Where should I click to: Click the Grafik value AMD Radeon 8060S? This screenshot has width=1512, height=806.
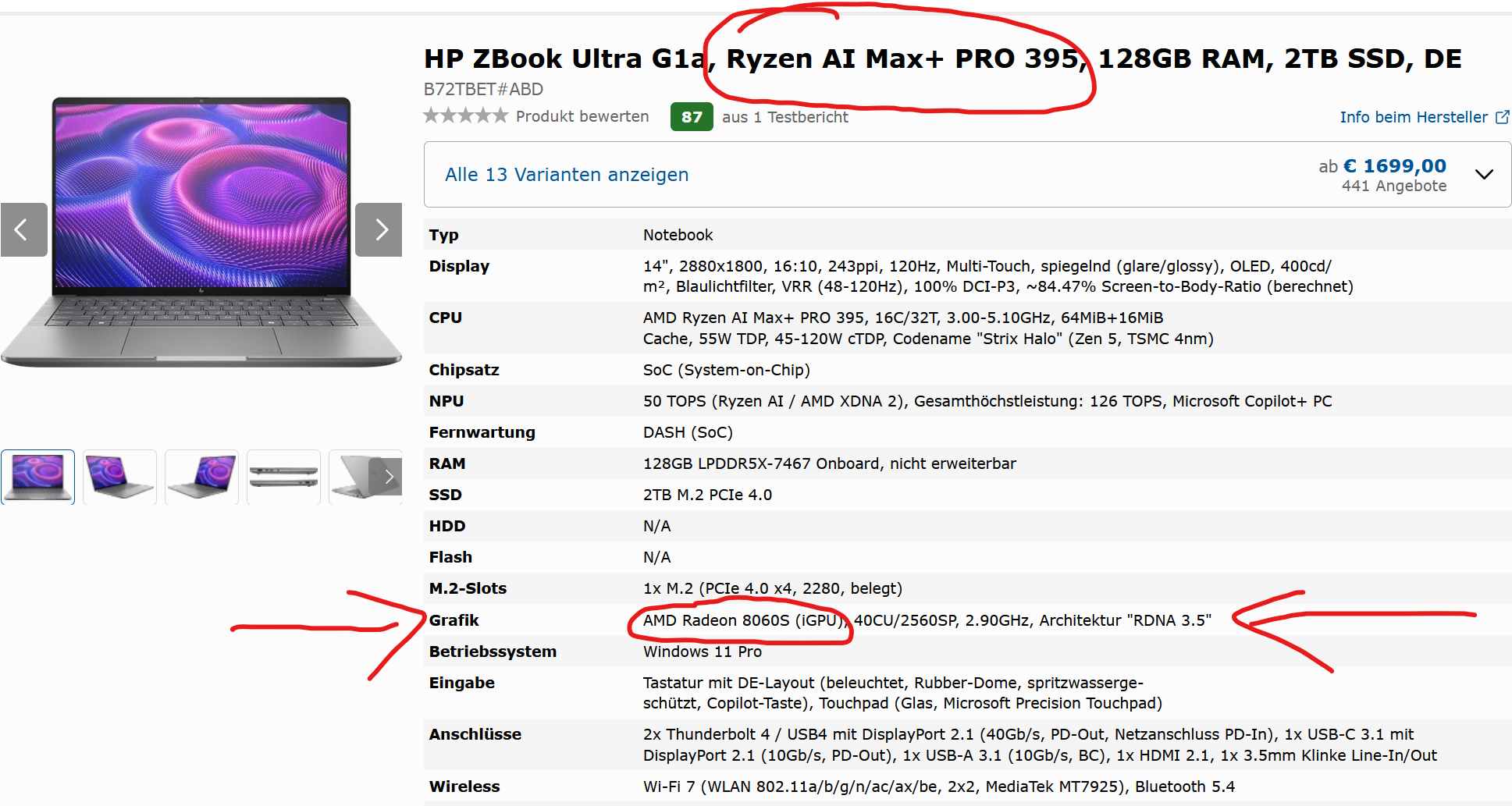tap(716, 620)
